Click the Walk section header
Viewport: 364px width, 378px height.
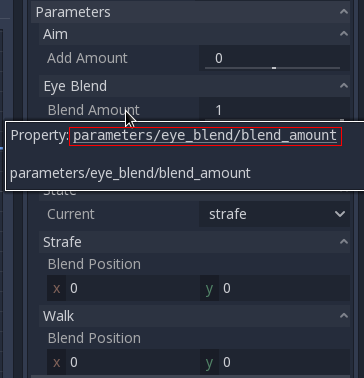(195, 316)
